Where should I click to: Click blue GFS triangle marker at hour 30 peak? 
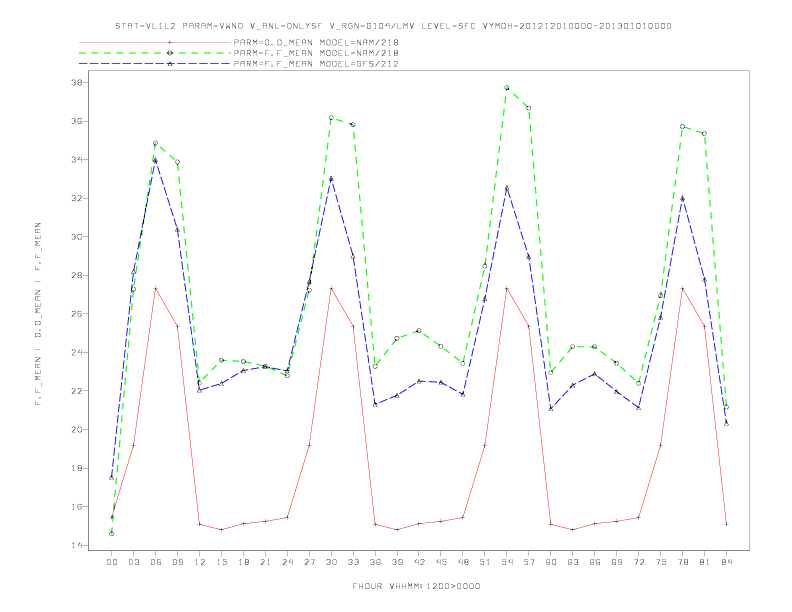331,179
